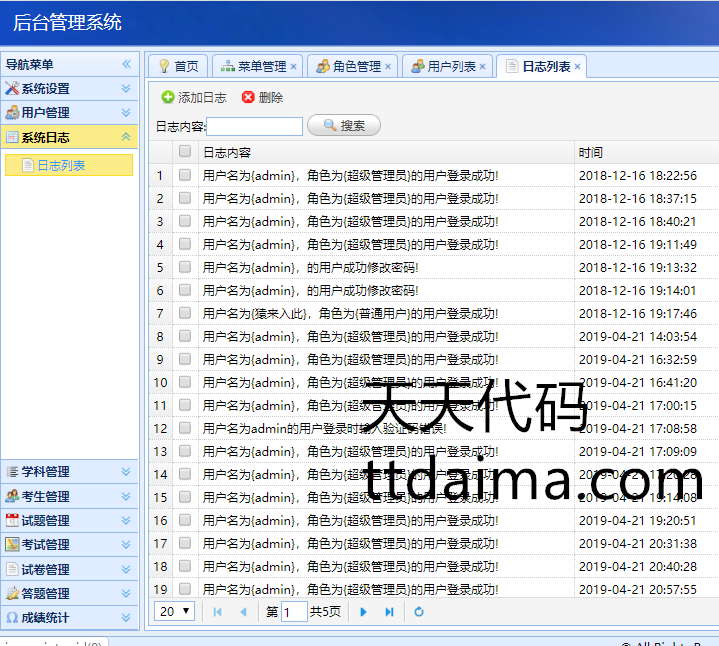The height and width of the screenshot is (646, 719).
Task: Click the 日志内容 search input field
Action: [254, 127]
